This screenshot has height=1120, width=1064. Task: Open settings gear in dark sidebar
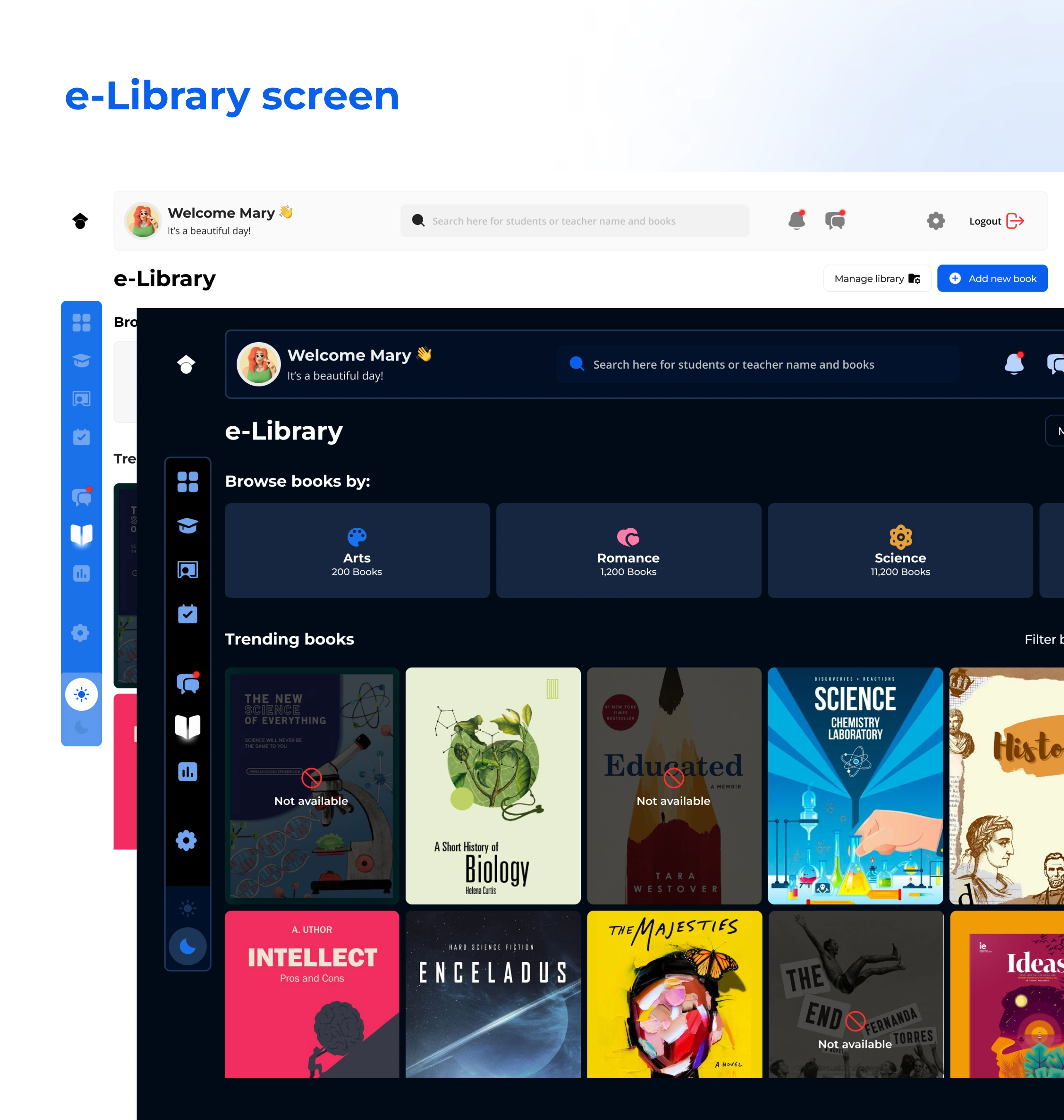[186, 840]
